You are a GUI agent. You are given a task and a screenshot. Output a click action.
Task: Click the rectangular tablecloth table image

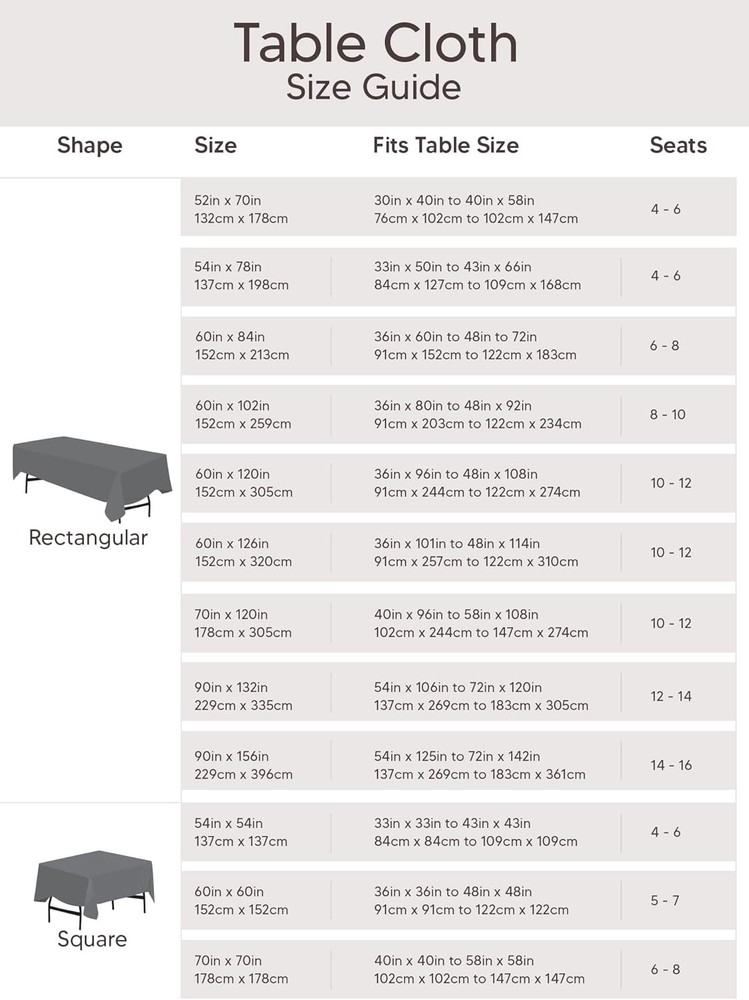click(91, 476)
